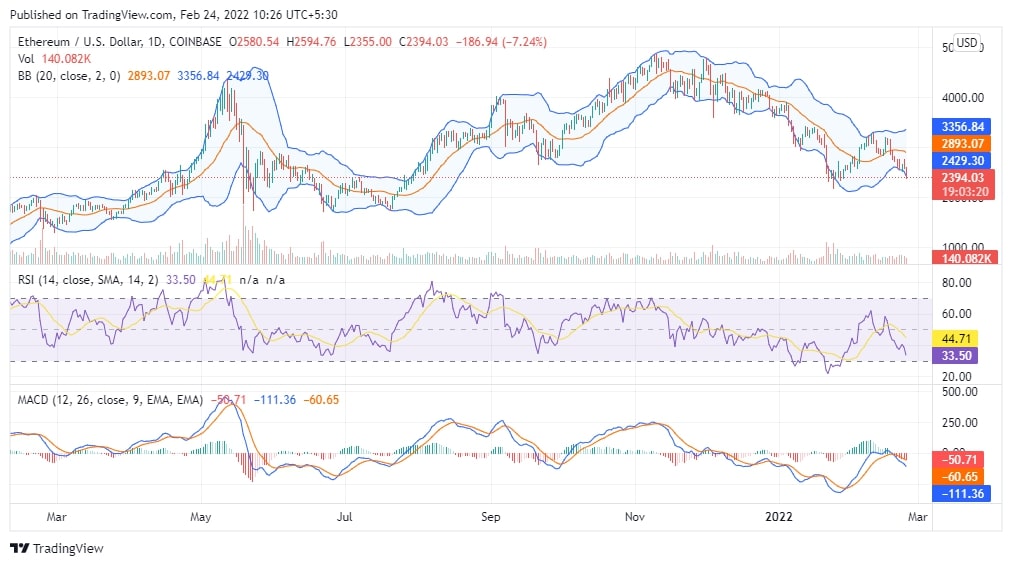Select the MACD (12, 26, close, 9, EMA, EMA) legend
Image resolution: width=1012 pixels, height=566 pixels.
[110, 399]
